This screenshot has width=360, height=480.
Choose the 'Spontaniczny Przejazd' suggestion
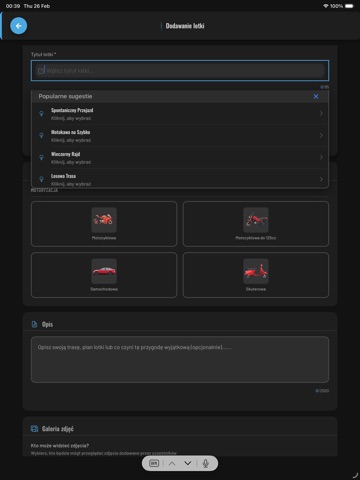(180, 114)
